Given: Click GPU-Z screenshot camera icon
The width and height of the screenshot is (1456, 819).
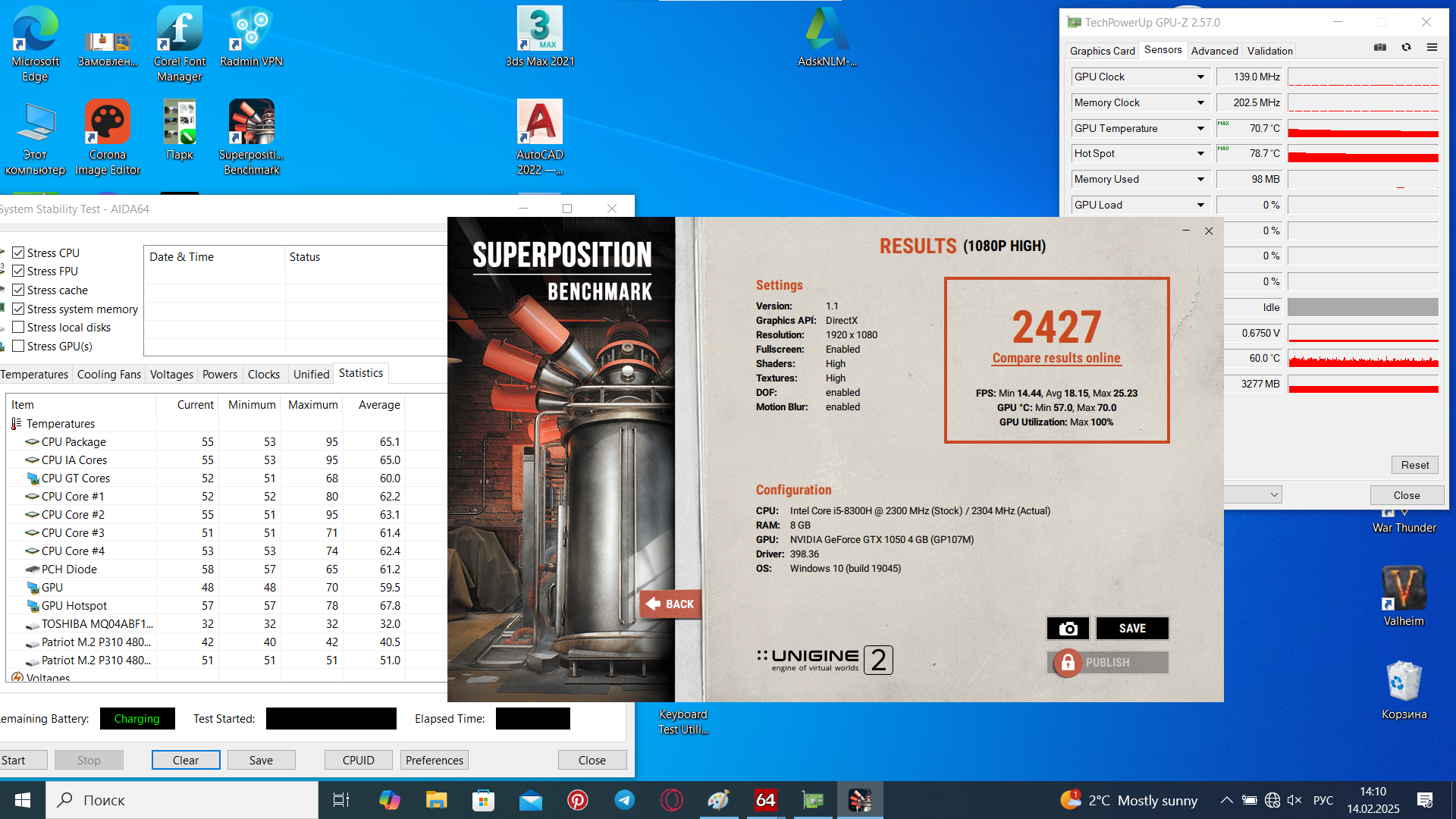Looking at the screenshot, I should coord(1380,47).
